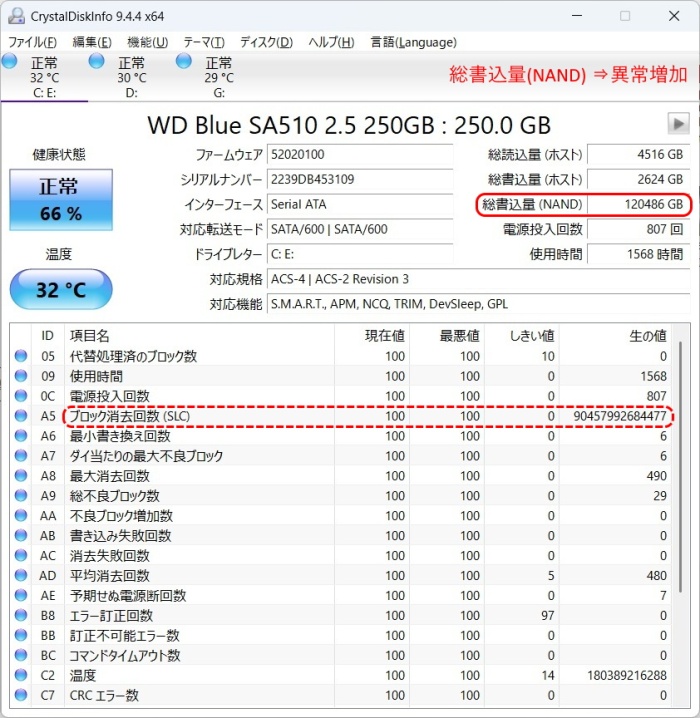Click status orb for attribute 05 row
Image resolution: width=700 pixels, height=718 pixels.
coord(21,356)
